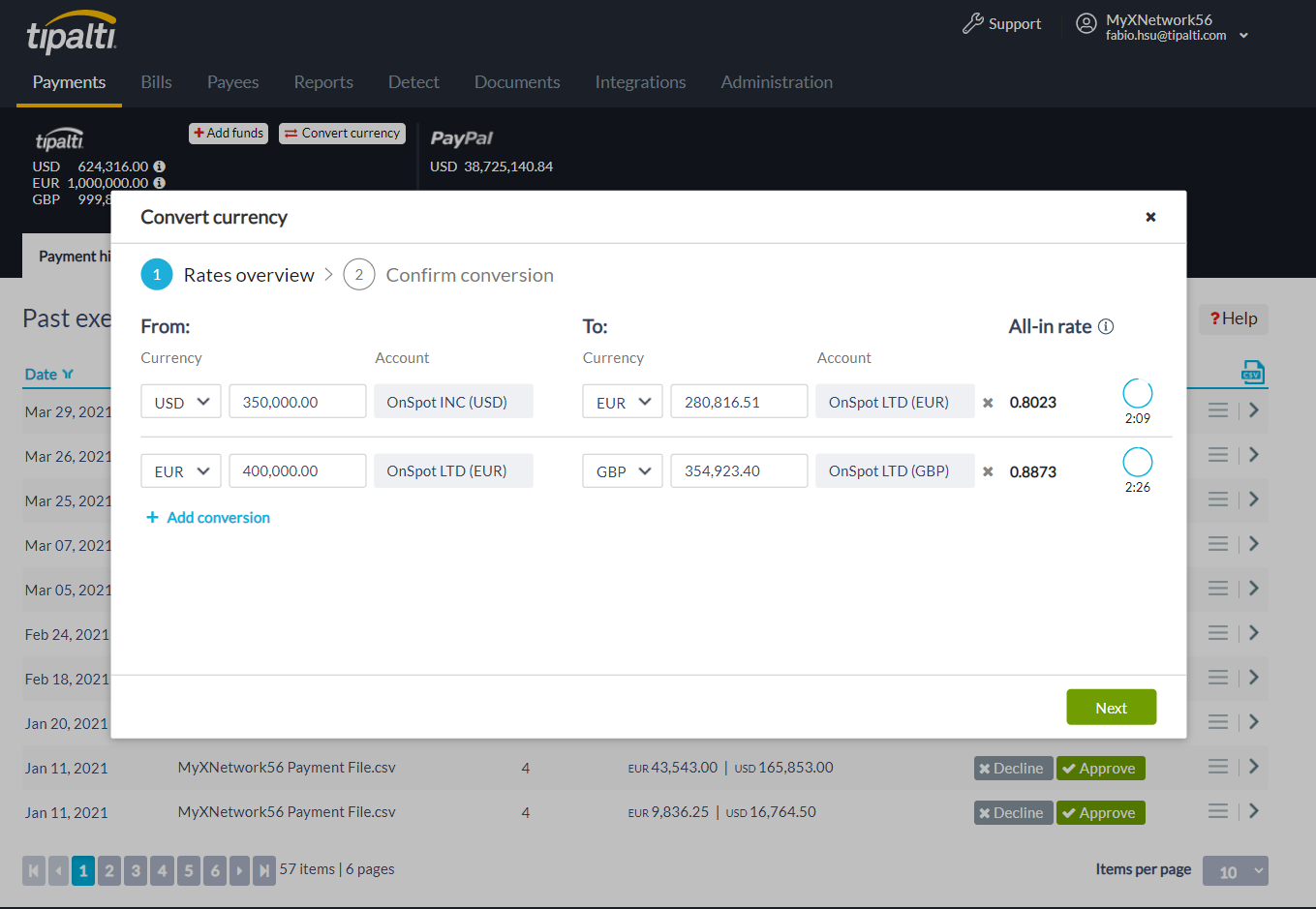This screenshot has height=909, width=1316.
Task: Open row menu for Feb 18, 2021
Action: pos(1218,678)
